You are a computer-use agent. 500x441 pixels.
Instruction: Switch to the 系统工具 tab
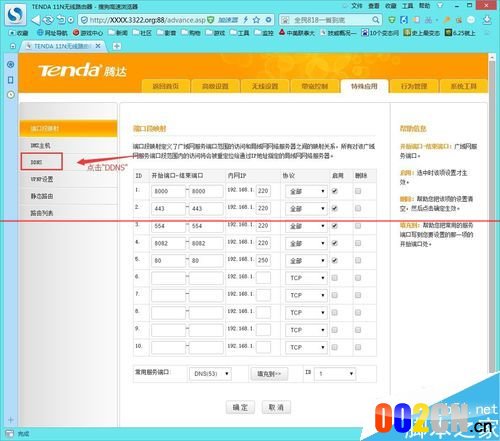coord(464,86)
